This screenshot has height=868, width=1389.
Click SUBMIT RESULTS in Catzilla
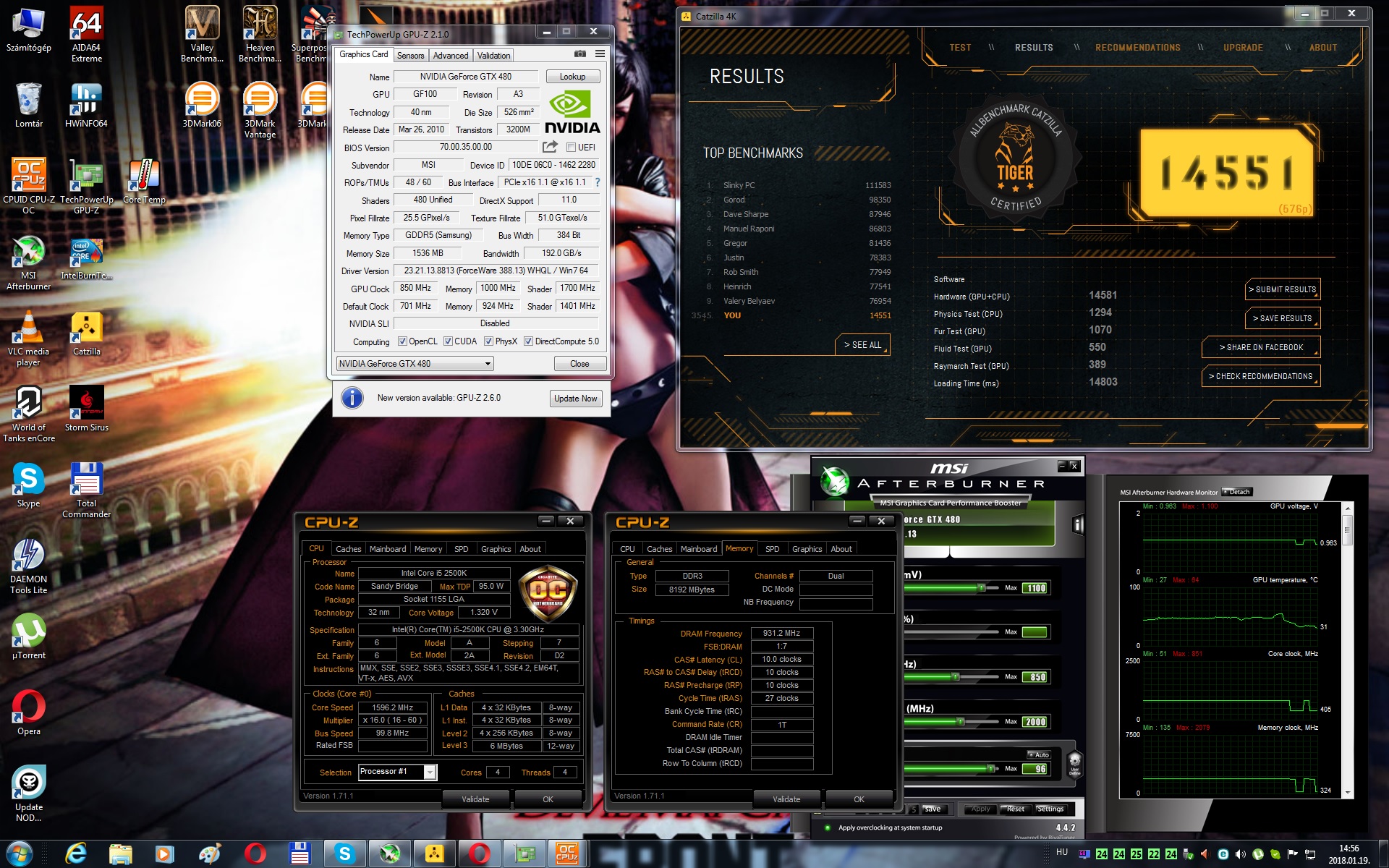pos(1283,289)
